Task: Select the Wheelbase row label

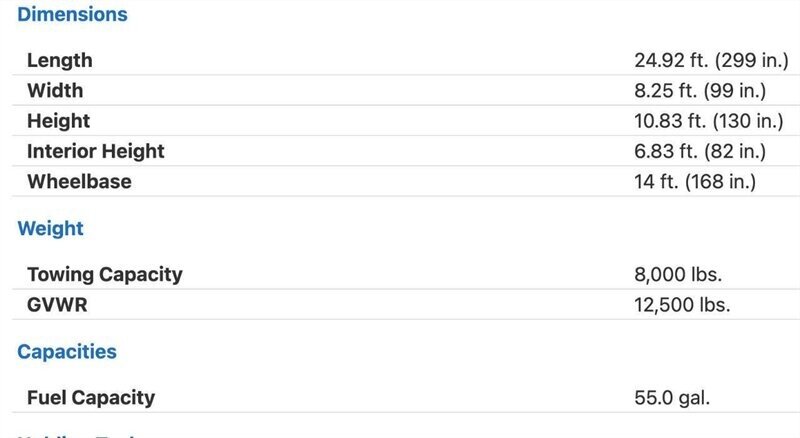Action: click(79, 182)
